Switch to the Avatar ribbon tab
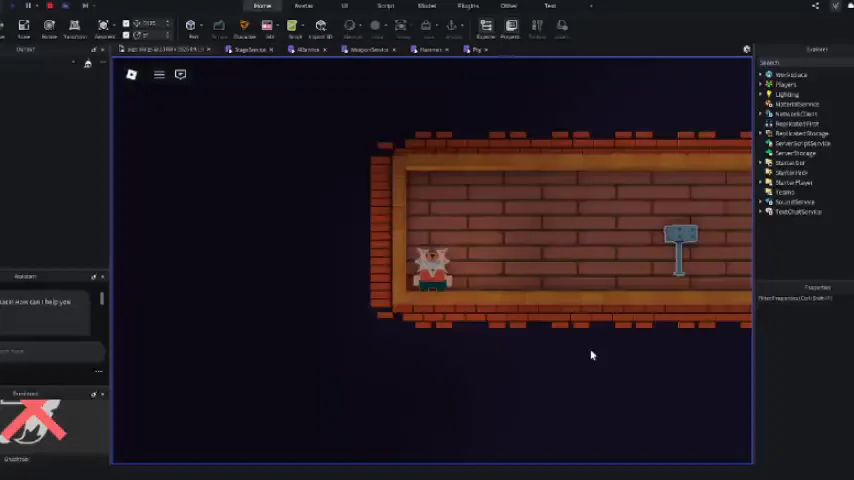The height and width of the screenshot is (480, 854). point(304,5)
